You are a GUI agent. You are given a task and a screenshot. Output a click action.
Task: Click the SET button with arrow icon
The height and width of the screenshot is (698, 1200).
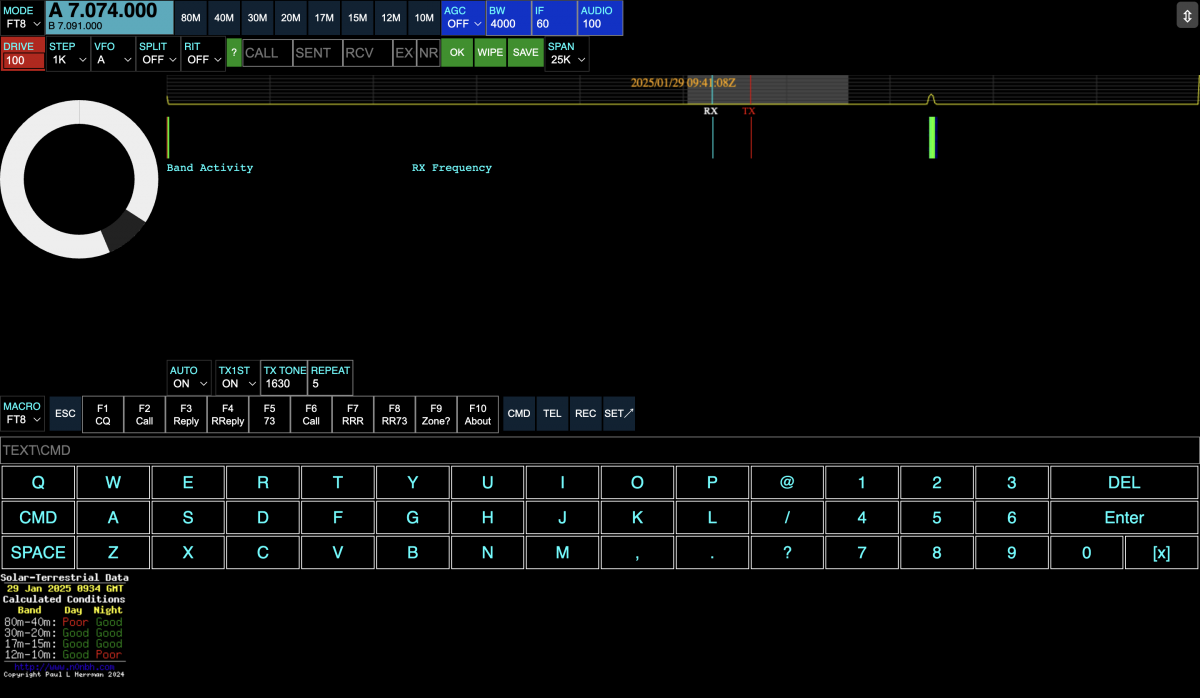pos(619,414)
